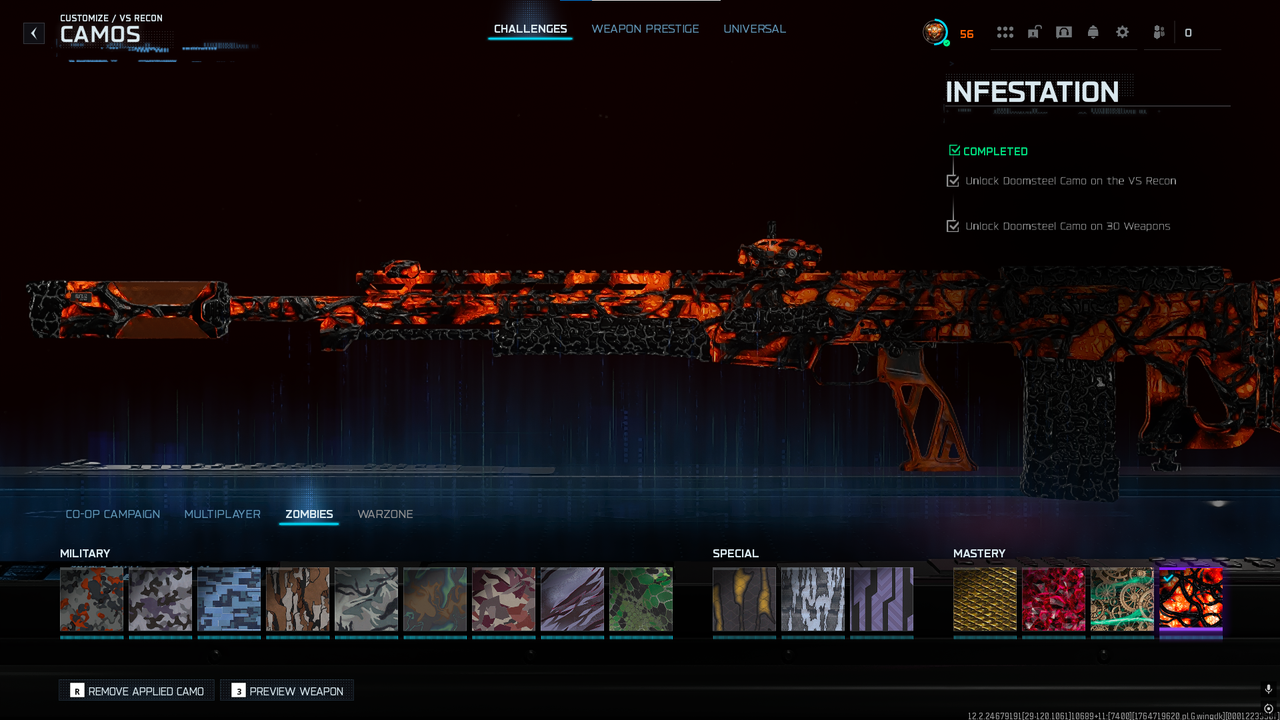1280x720 pixels.
Task: Open the social friends icon
Action: pos(1158,32)
